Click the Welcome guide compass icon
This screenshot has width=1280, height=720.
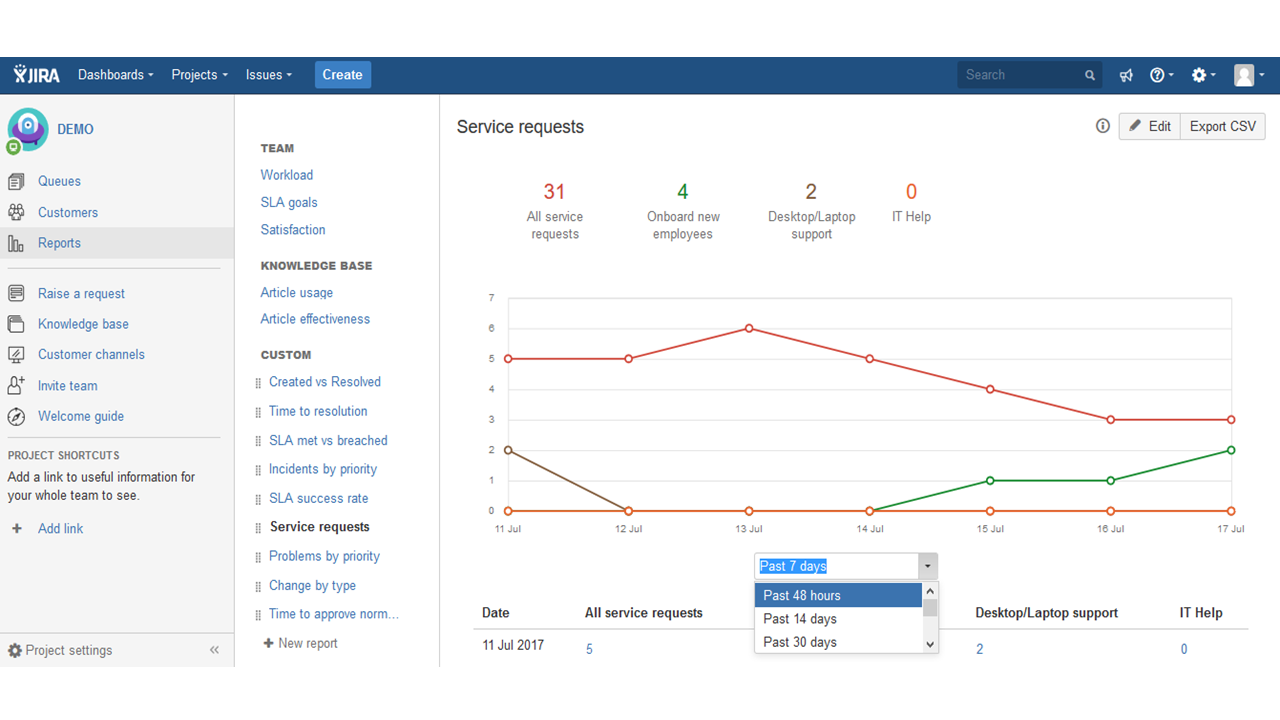pos(16,416)
